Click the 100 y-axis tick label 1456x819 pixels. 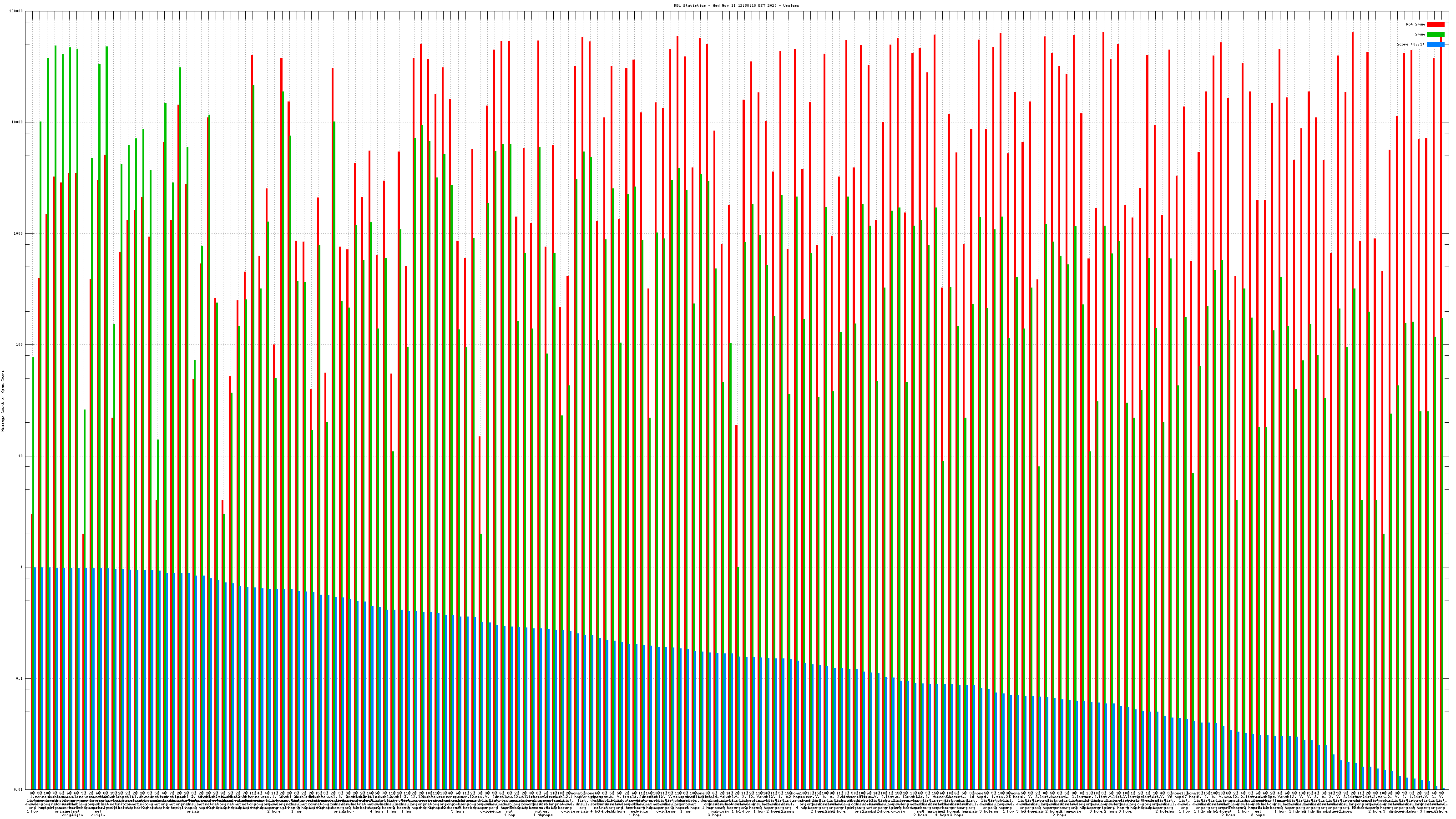click(x=20, y=345)
